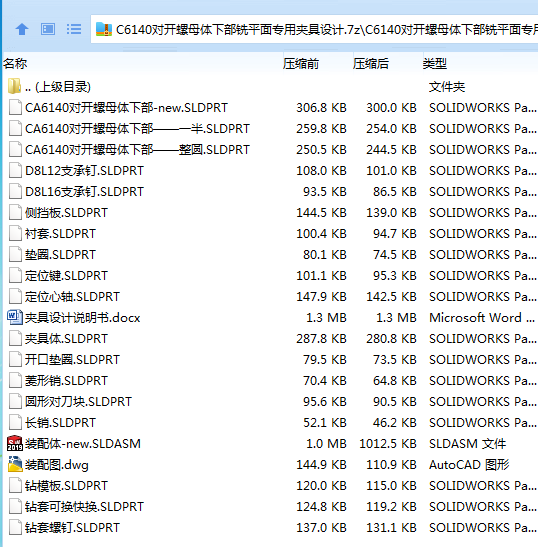Go up one level with blue arrow
Viewport: 538px width, 547px height.
coord(22,29)
